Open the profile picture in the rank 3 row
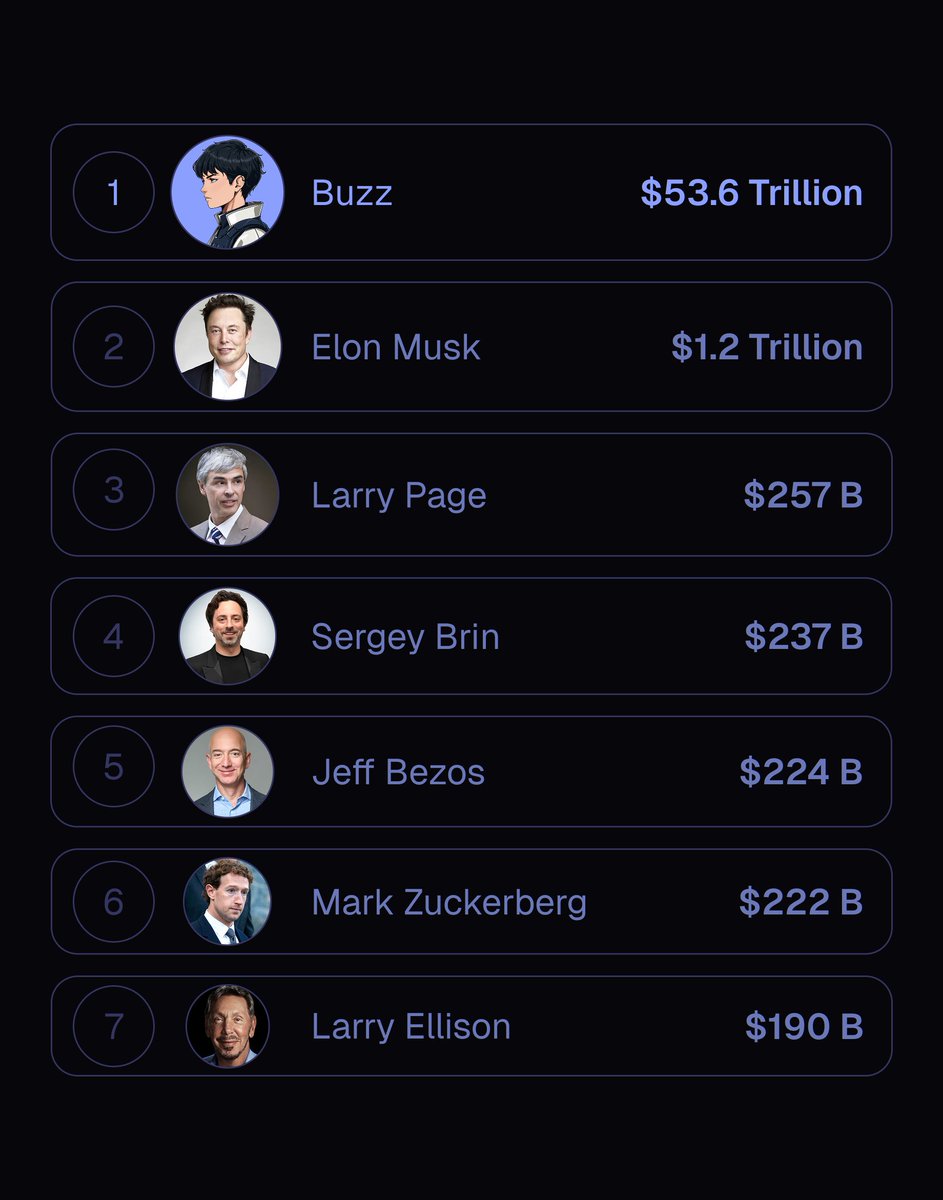 pyautogui.click(x=227, y=495)
